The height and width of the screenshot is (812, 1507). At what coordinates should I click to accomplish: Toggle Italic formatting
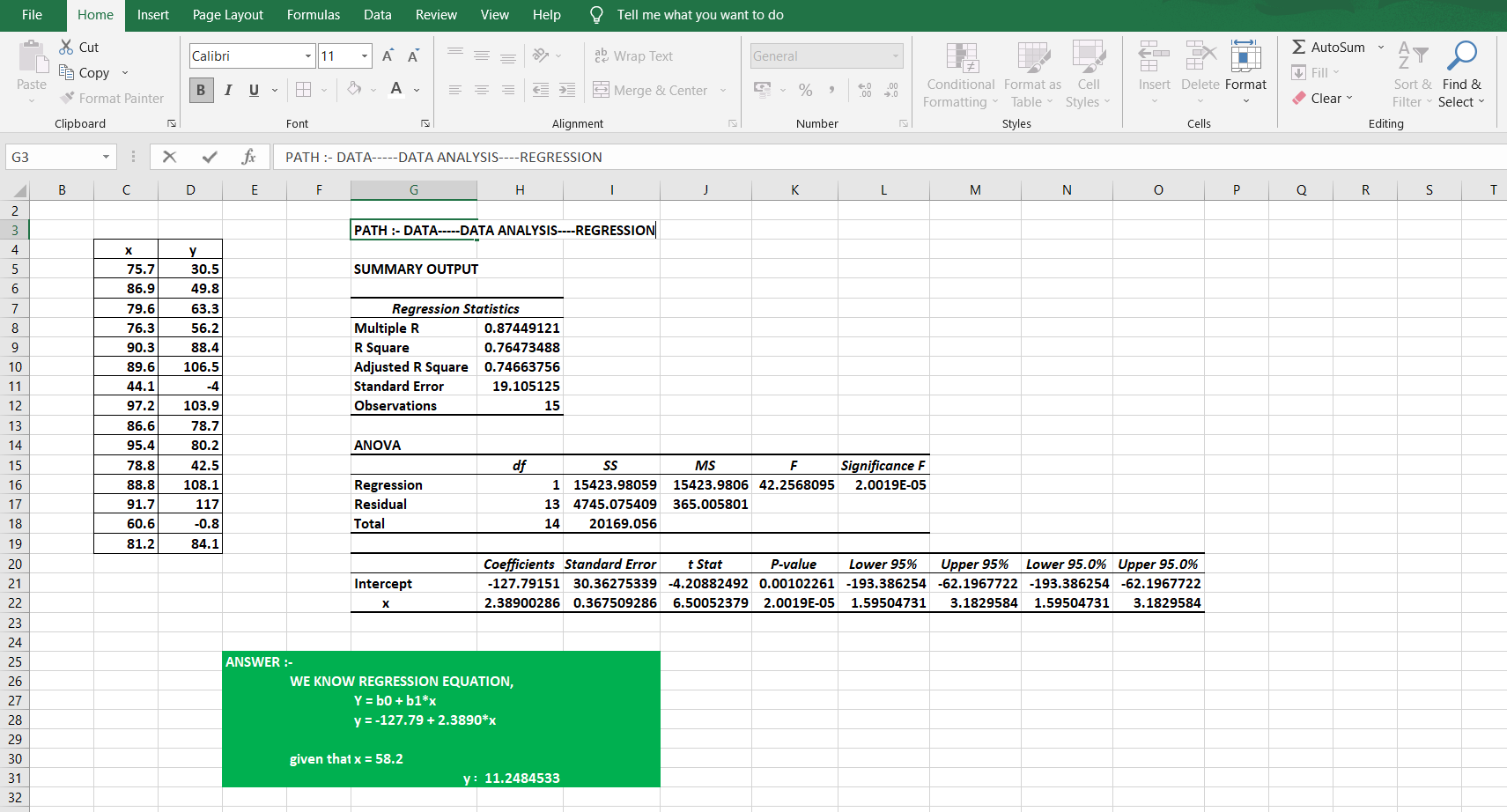point(228,90)
